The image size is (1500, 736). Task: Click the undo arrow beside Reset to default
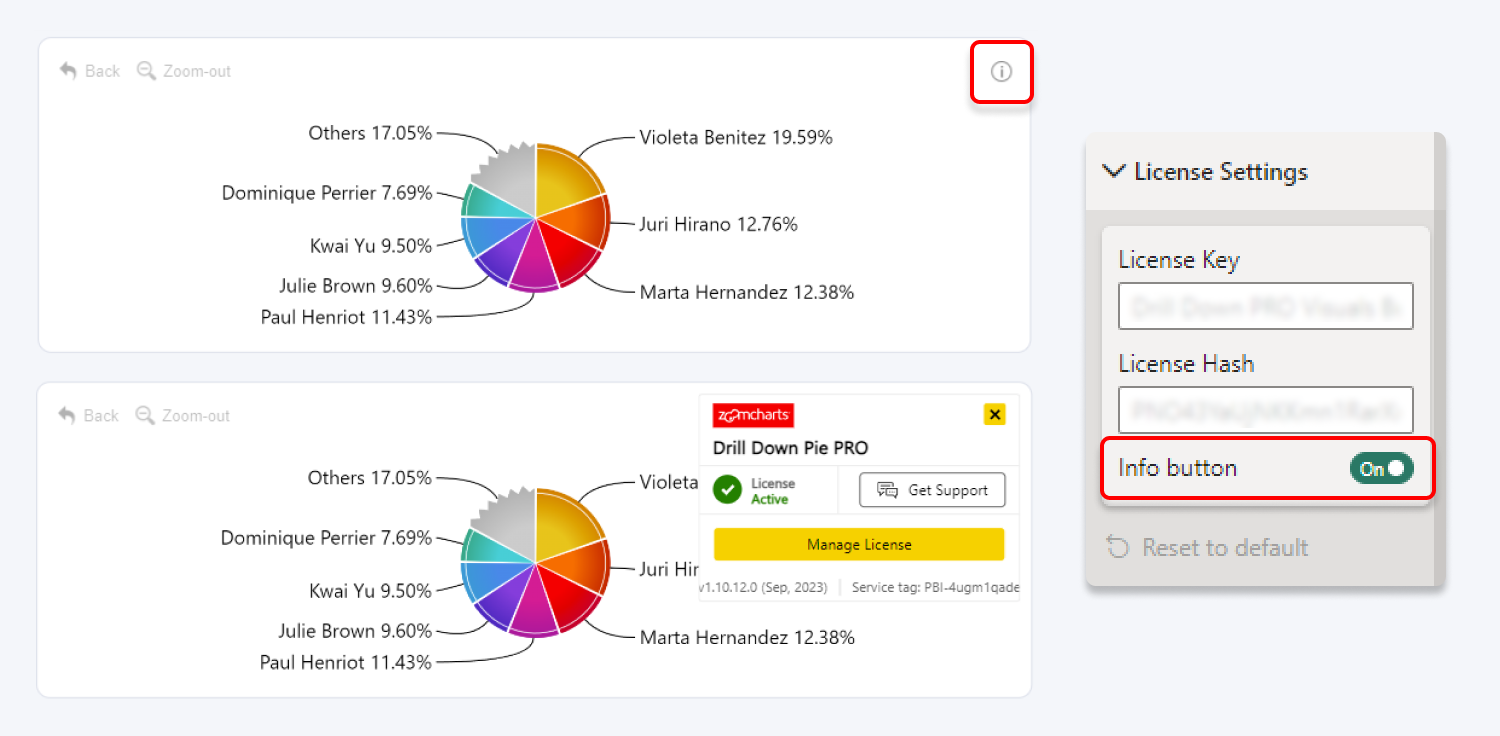[1117, 547]
